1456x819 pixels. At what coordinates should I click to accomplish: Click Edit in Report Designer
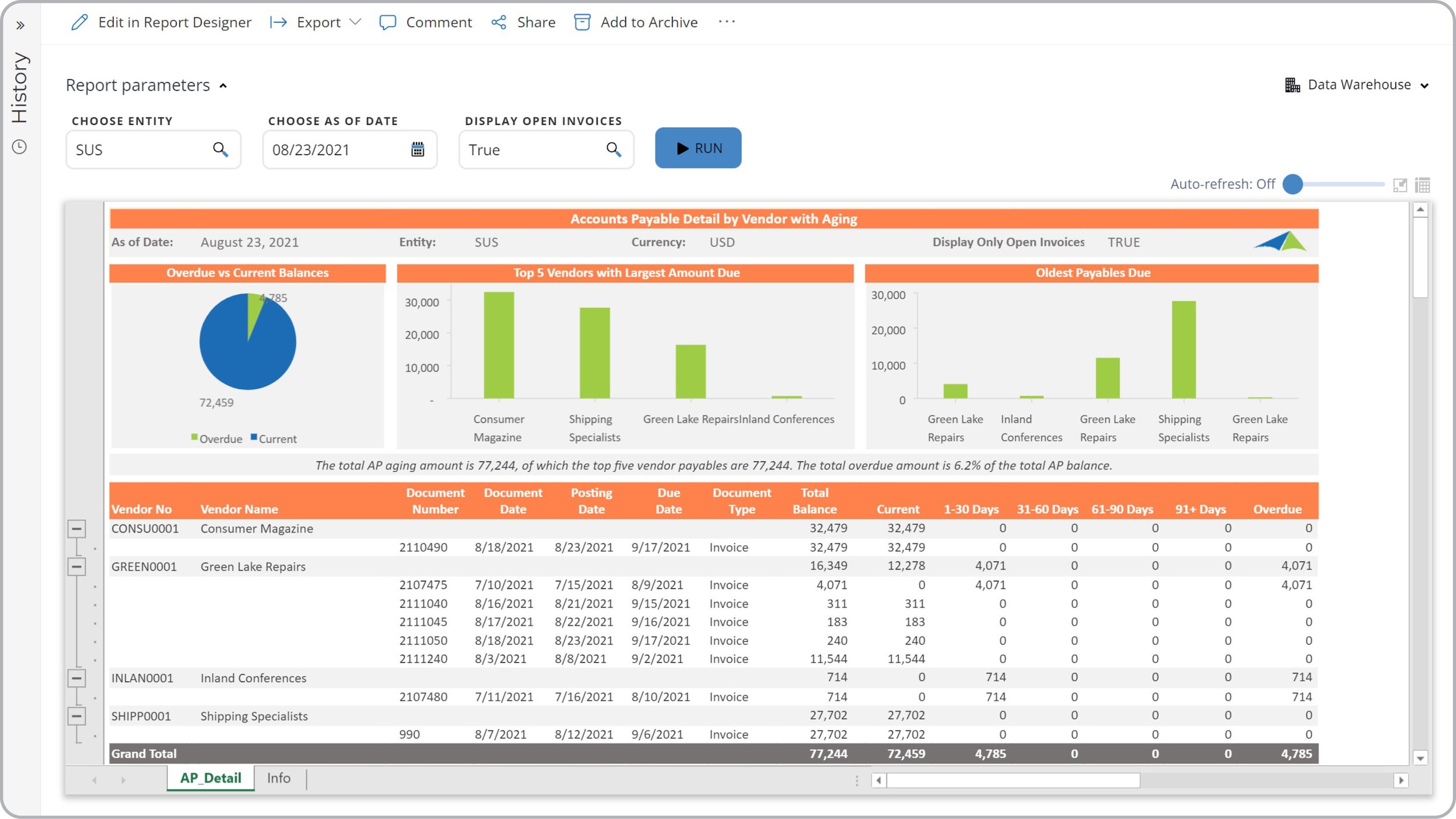tap(161, 22)
